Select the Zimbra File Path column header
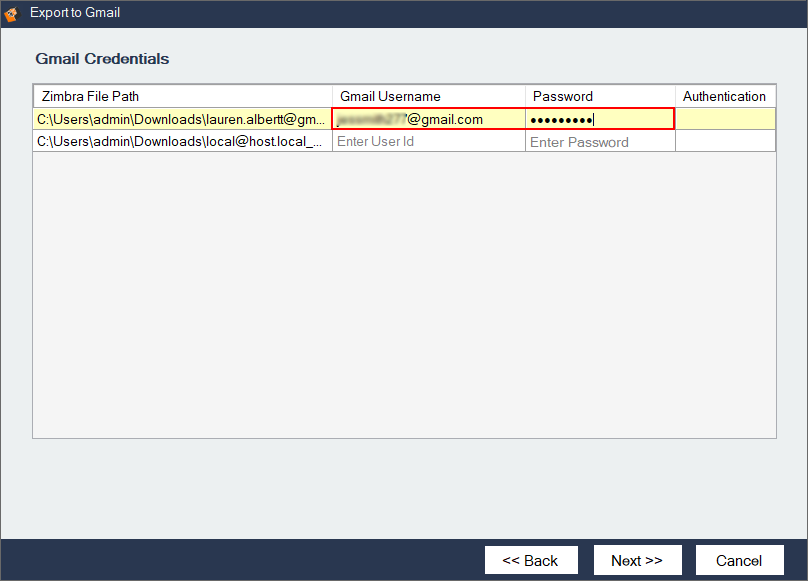 click(x=183, y=96)
